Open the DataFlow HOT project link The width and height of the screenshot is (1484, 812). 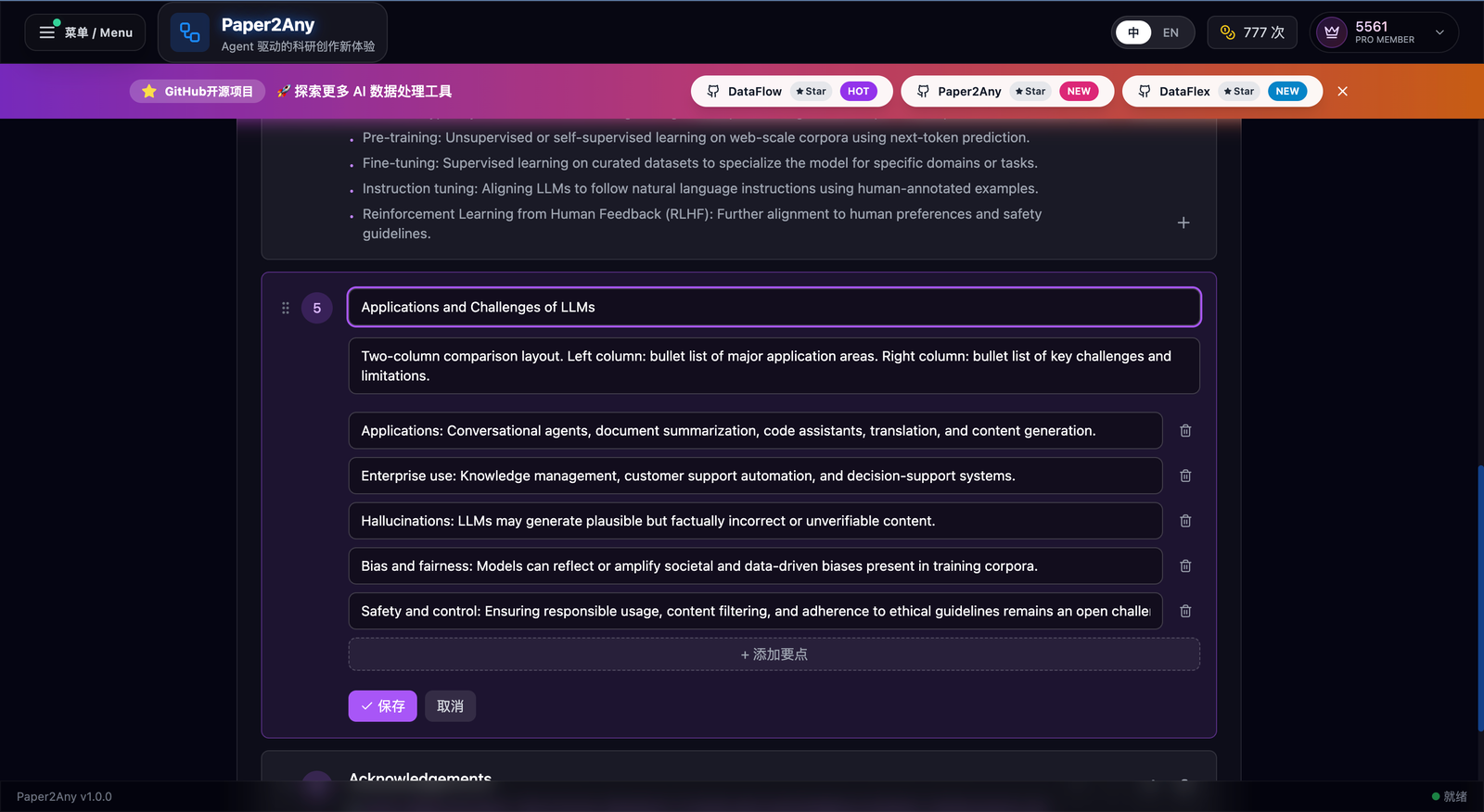[791, 91]
